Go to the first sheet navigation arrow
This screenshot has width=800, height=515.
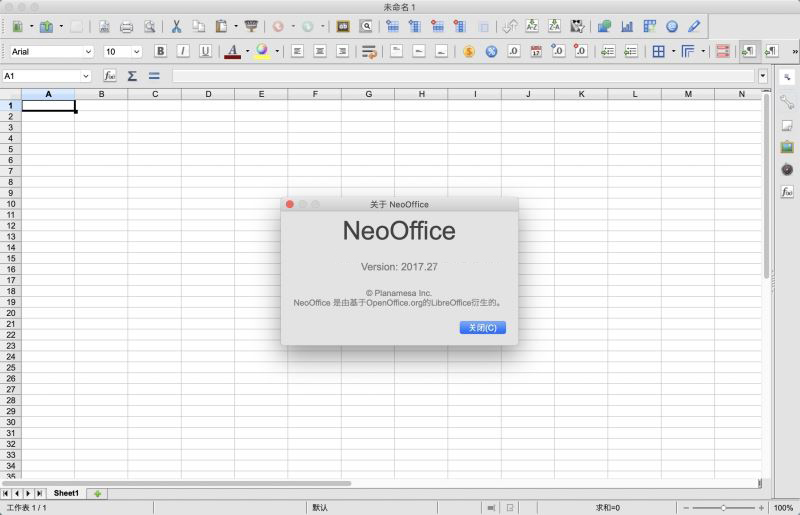coord(6,494)
